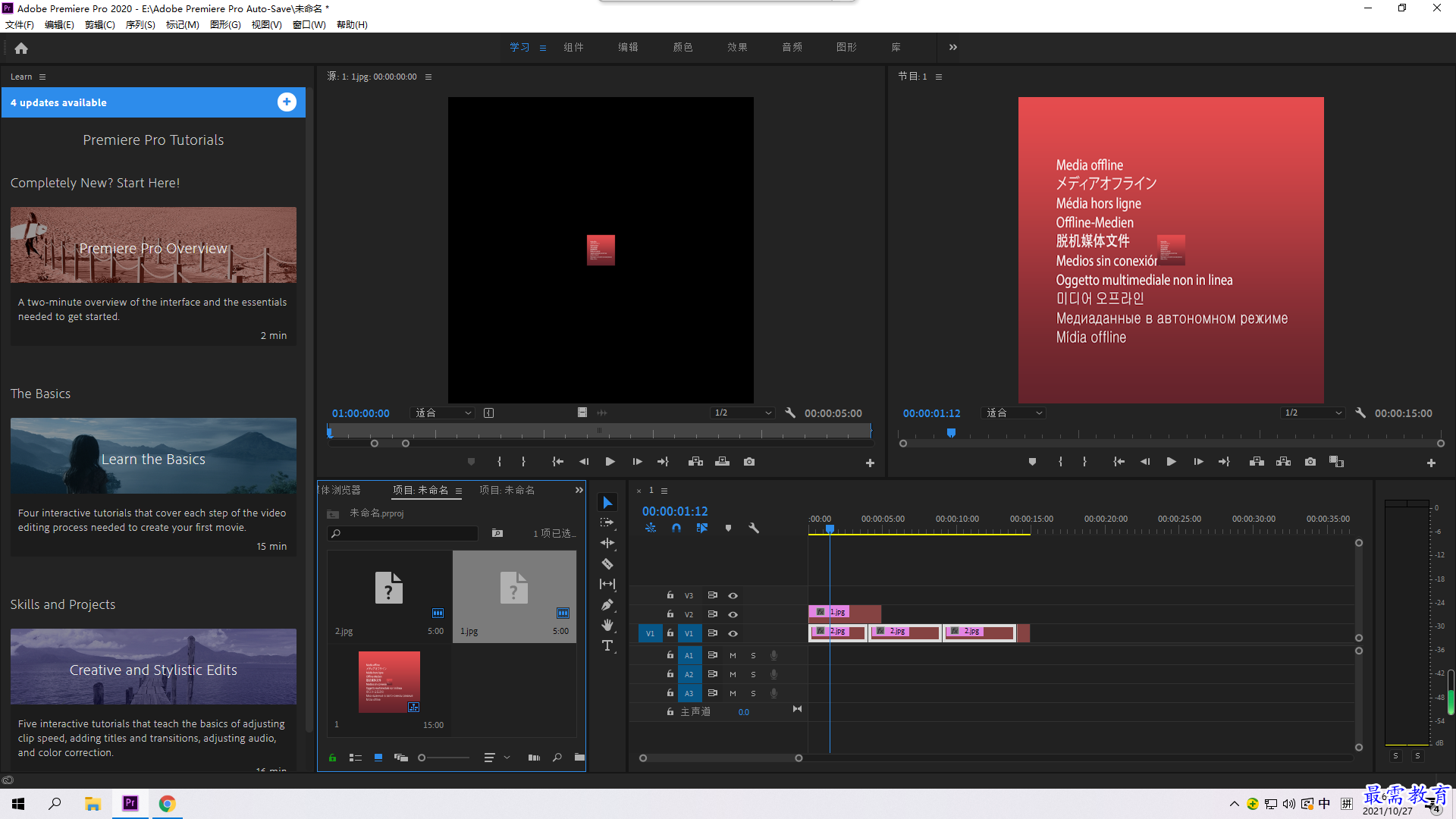Toggle lock on track V2
1456x819 pixels.
pyautogui.click(x=670, y=613)
